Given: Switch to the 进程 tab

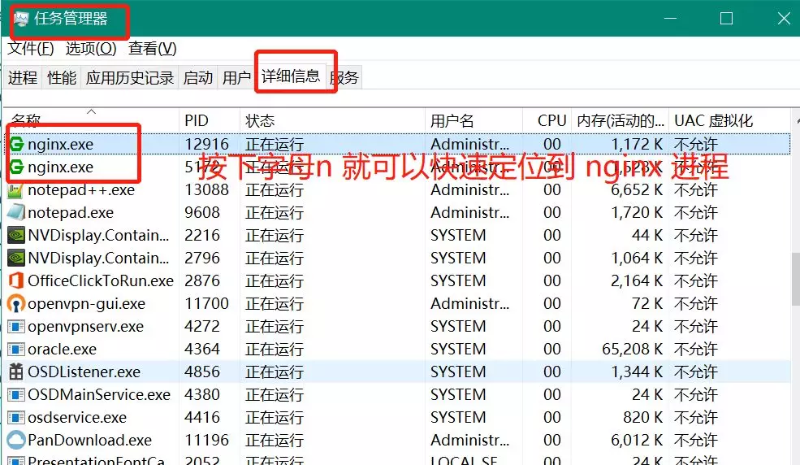Looking at the screenshot, I should [23, 78].
